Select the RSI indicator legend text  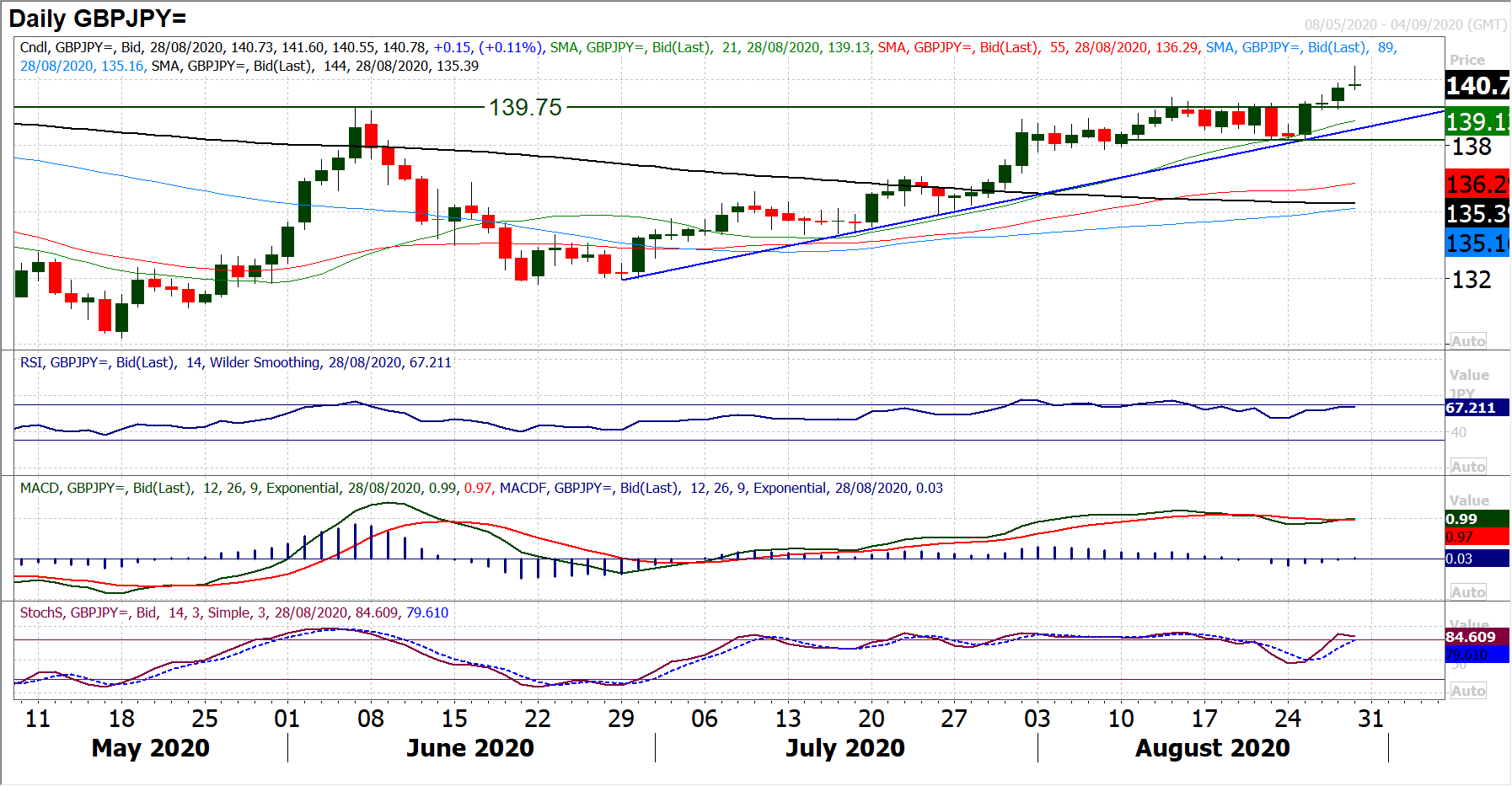click(x=236, y=363)
